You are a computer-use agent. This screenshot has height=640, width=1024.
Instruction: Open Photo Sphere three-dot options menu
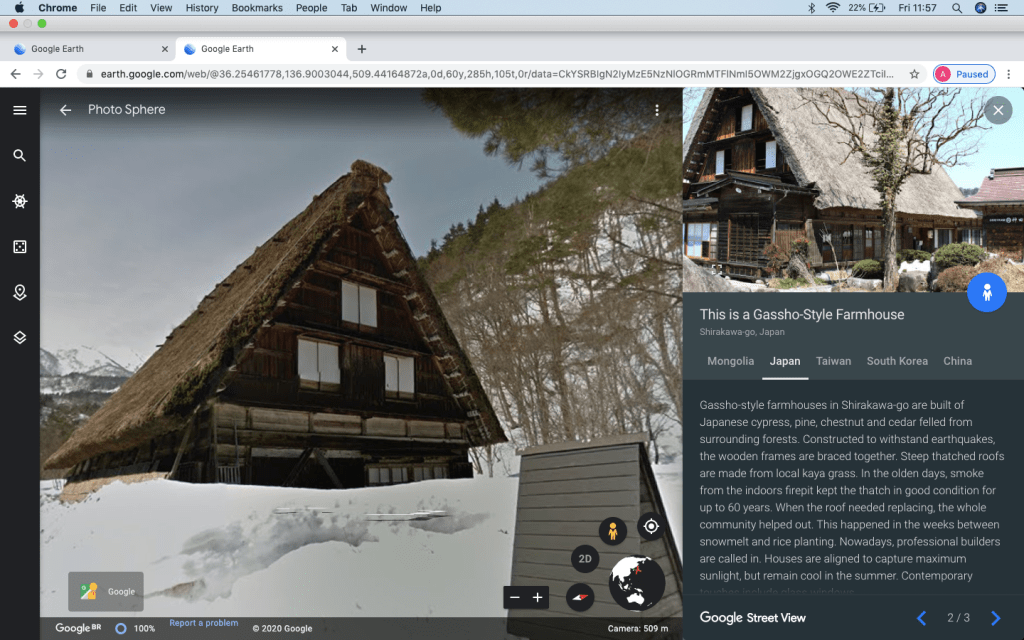click(x=657, y=110)
